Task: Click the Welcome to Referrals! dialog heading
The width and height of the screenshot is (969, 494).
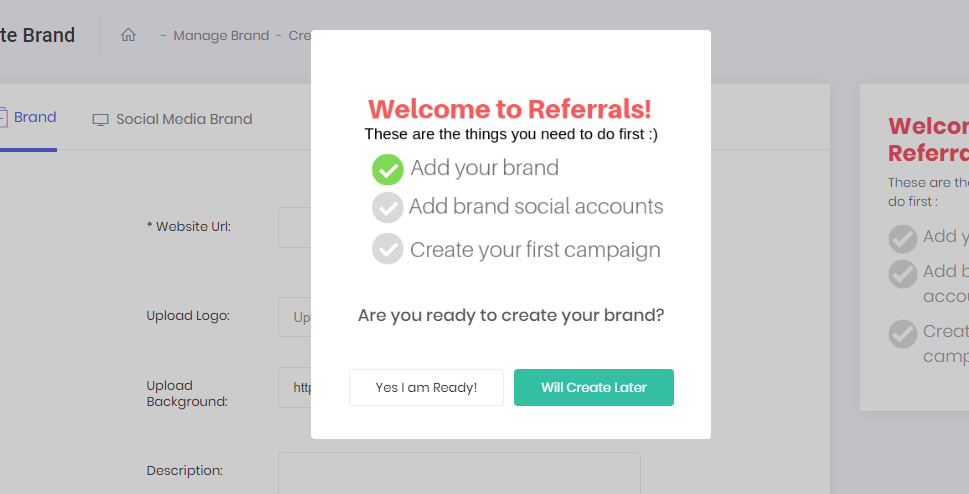Action: click(x=510, y=109)
